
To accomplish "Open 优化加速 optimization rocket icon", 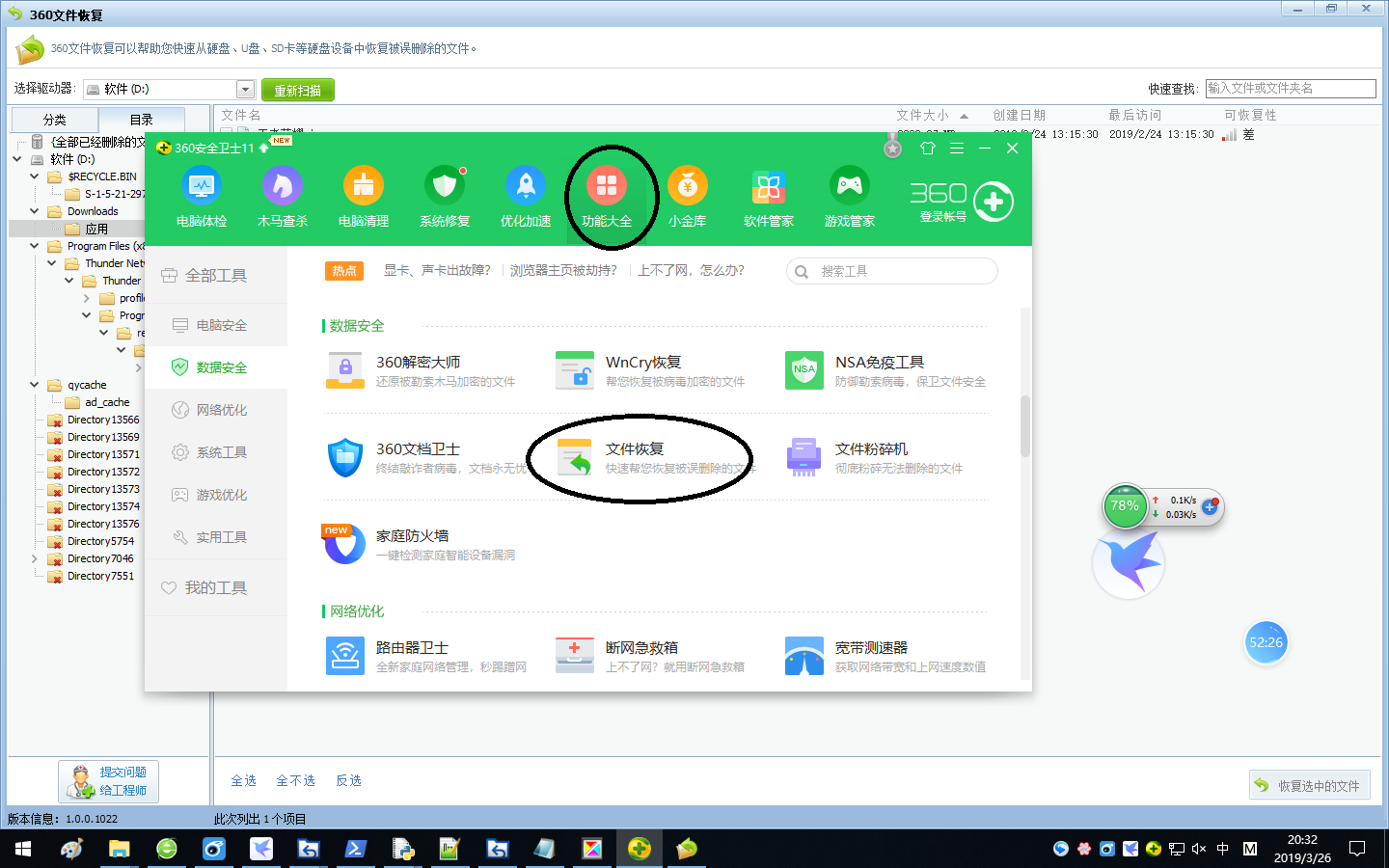I will pyautogui.click(x=526, y=198).
